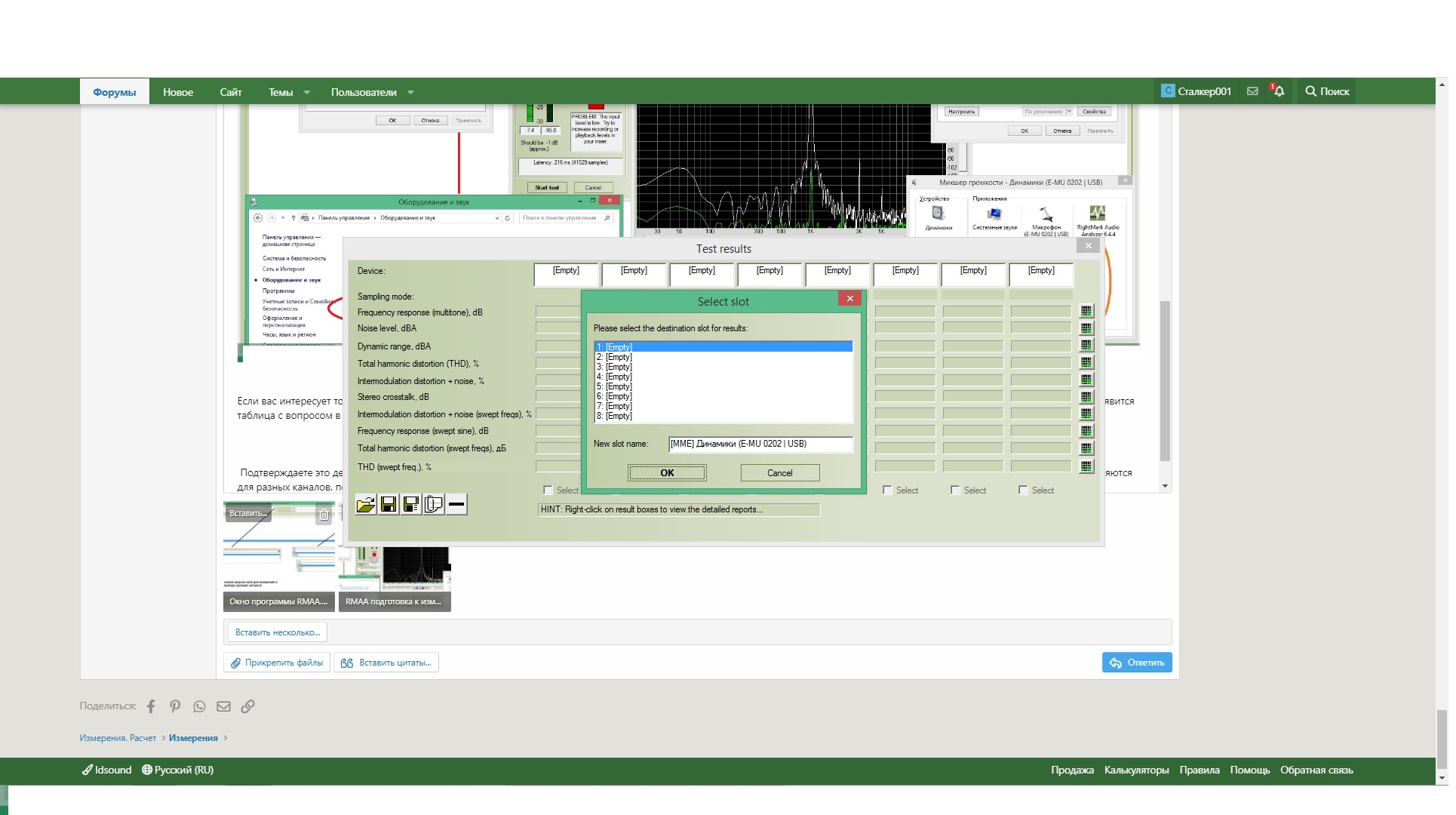1456x815 pixels.
Task: Expand the Пользователи dropdown arrow
Action: [x=410, y=92]
